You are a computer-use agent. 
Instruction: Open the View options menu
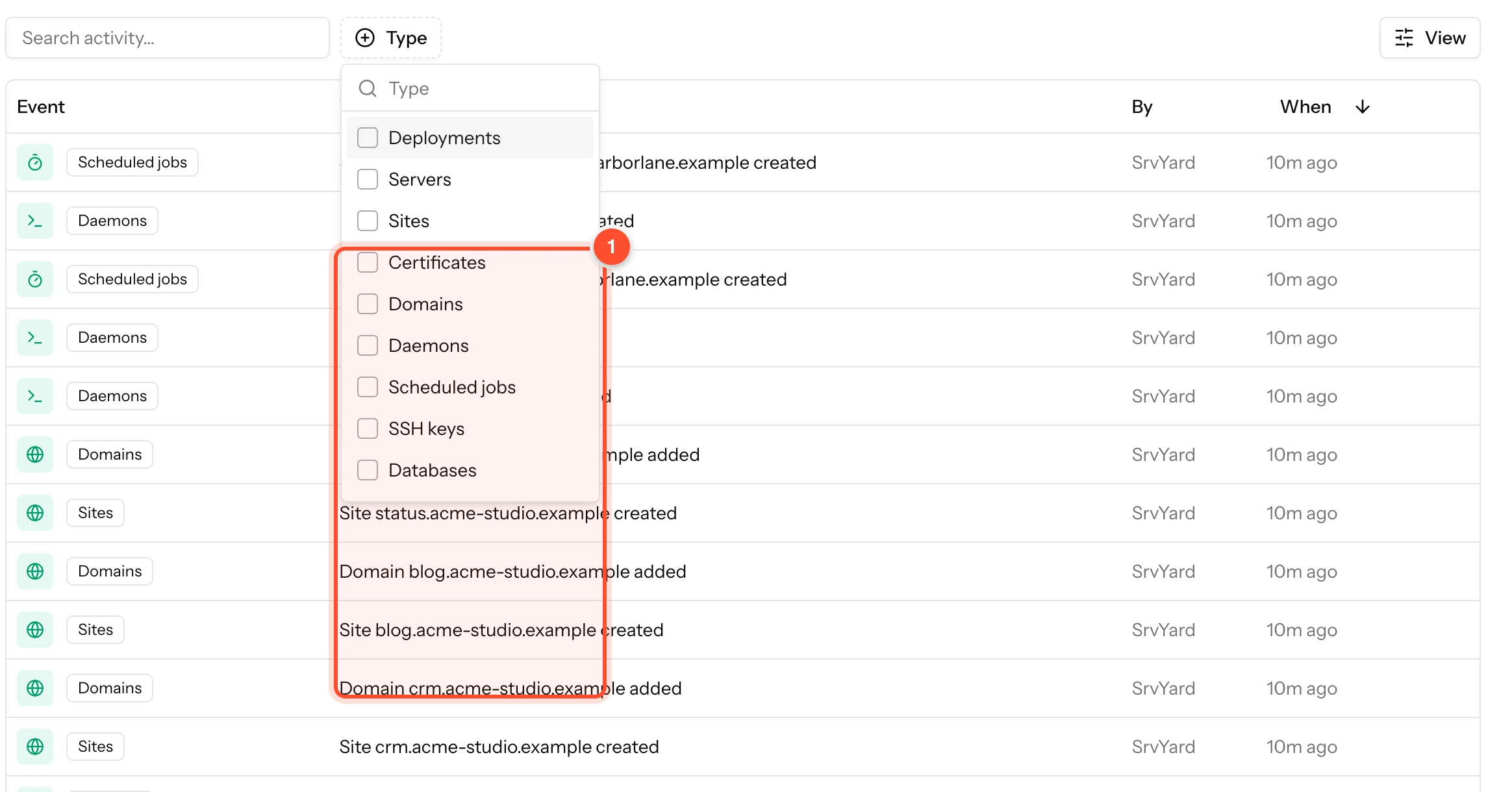(1430, 38)
